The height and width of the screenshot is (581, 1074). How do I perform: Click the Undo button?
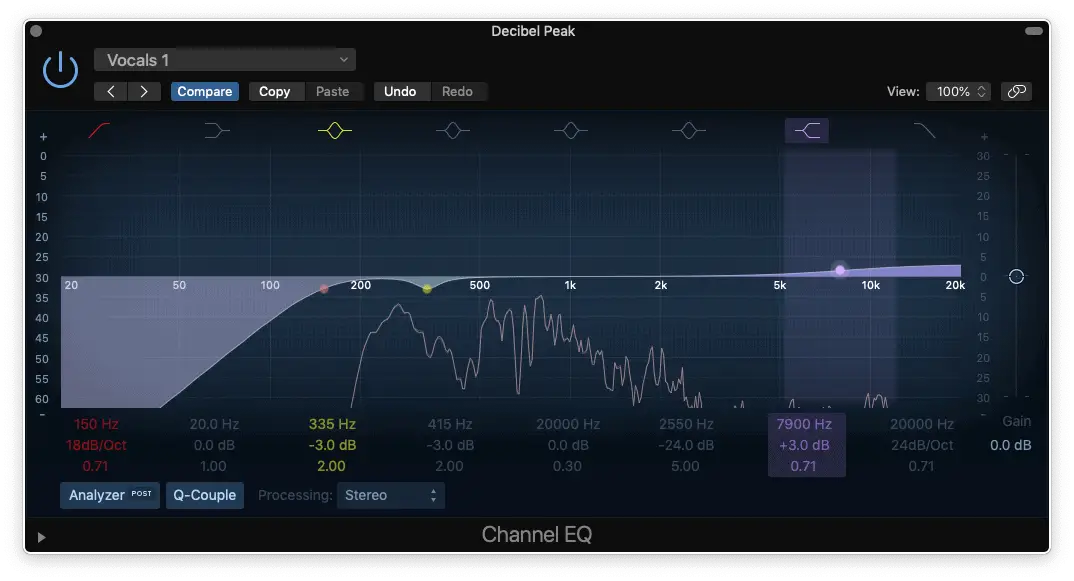[x=400, y=92]
